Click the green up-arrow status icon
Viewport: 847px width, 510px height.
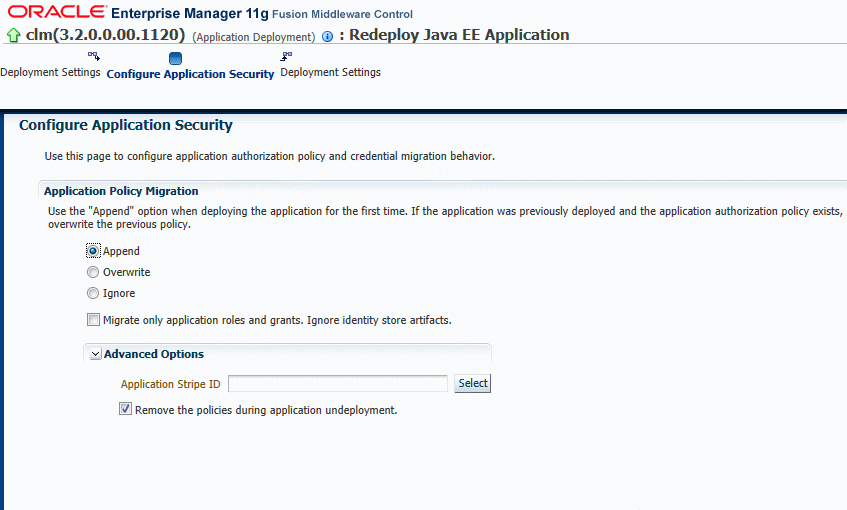14,36
